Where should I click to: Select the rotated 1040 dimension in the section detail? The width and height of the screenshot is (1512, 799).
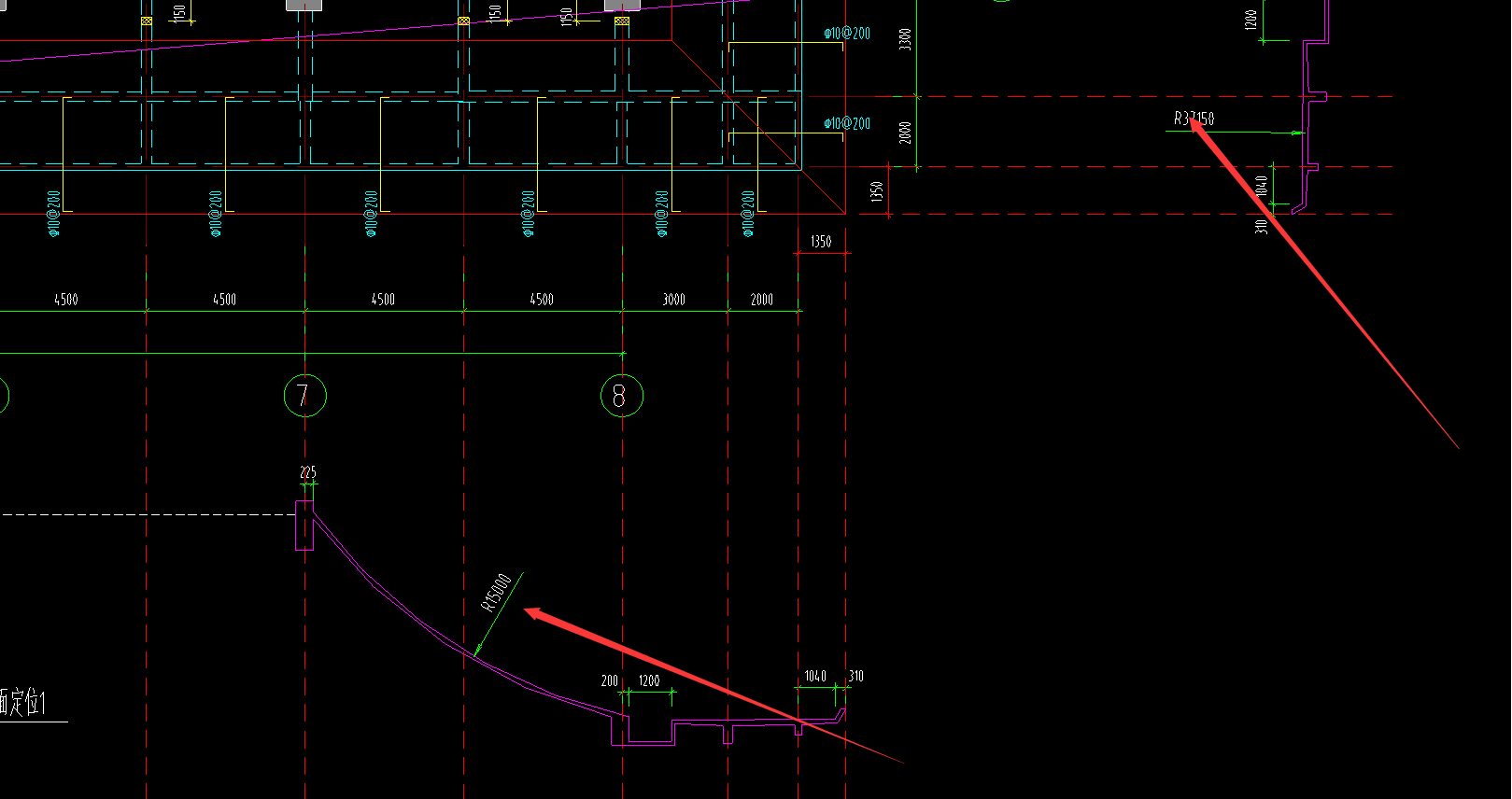tap(1263, 186)
